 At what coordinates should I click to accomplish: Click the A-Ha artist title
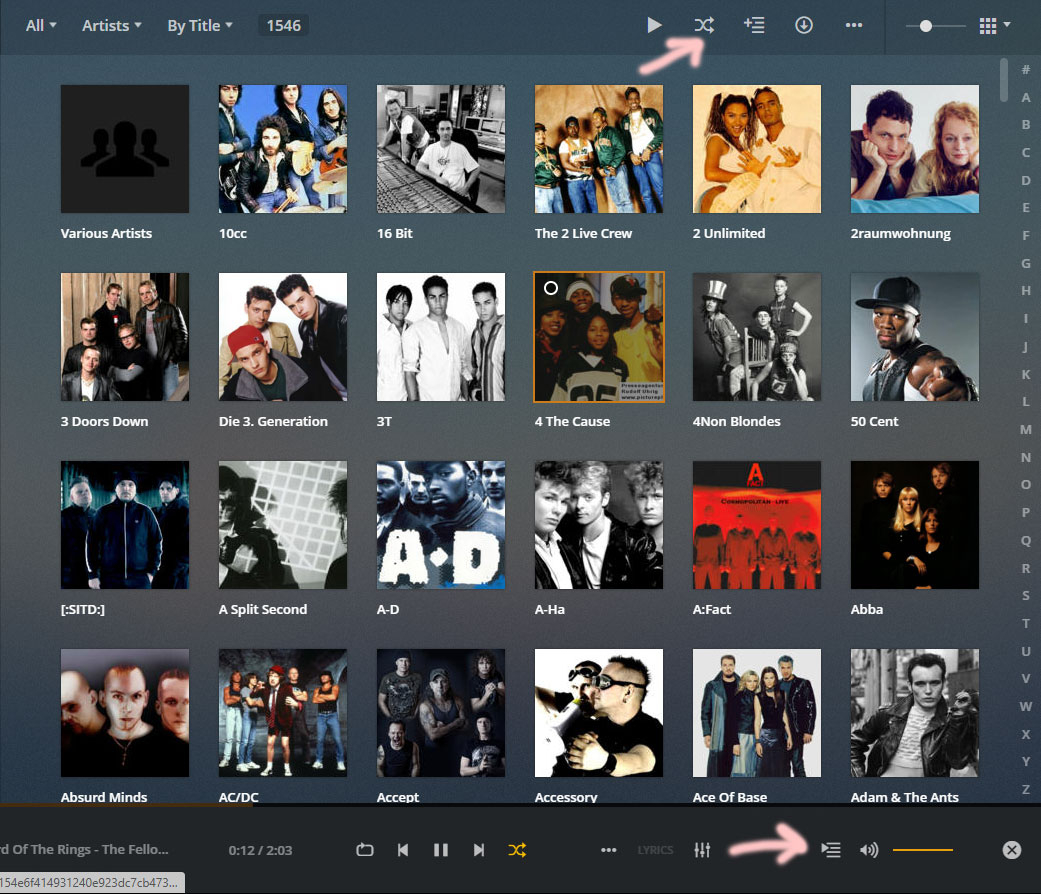(550, 609)
